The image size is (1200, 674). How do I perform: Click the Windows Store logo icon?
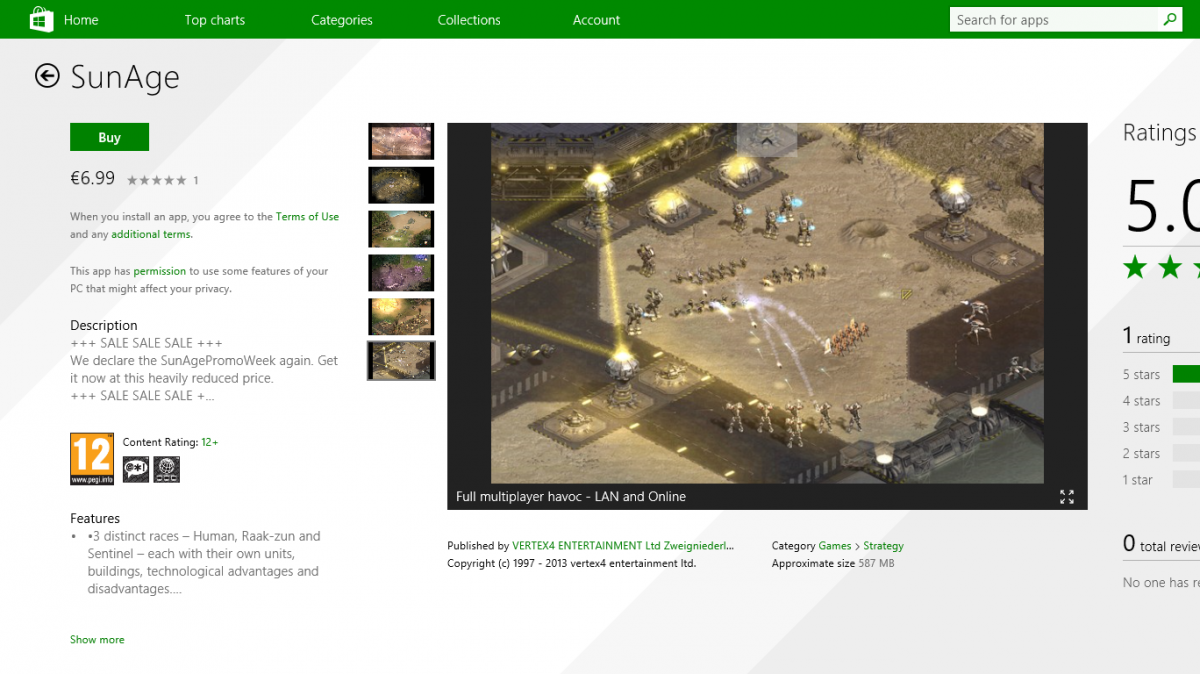(41, 19)
